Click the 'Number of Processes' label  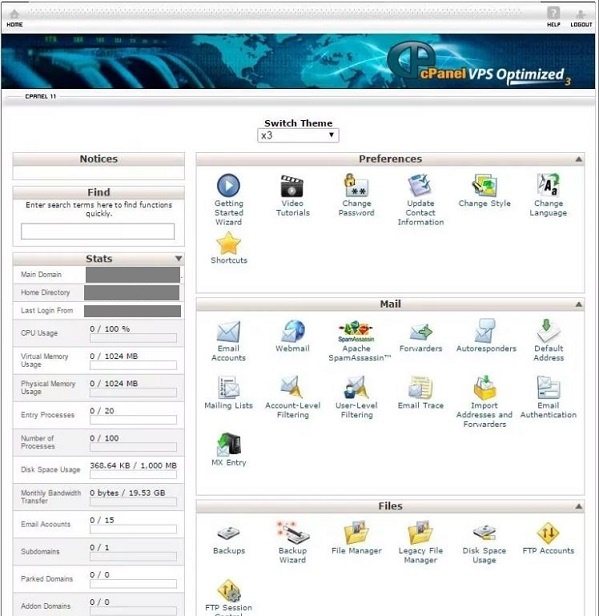38,442
